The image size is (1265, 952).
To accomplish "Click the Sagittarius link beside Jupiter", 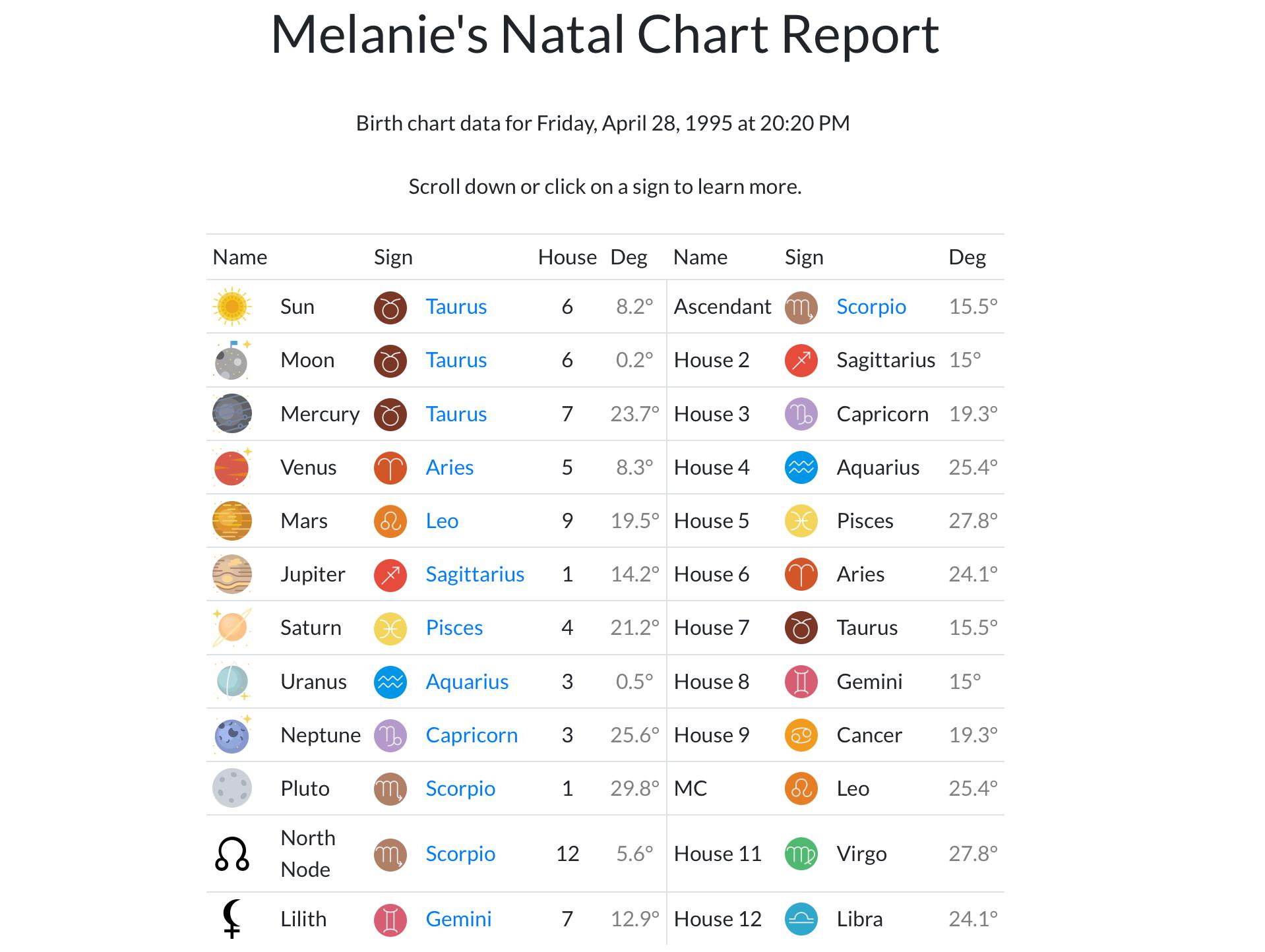I will tap(476, 574).
